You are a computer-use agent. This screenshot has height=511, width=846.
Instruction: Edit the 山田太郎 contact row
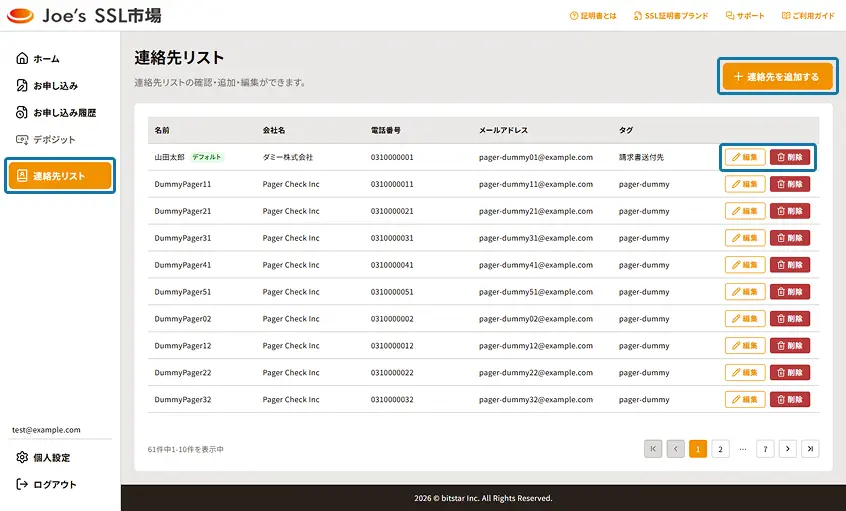click(x=745, y=157)
